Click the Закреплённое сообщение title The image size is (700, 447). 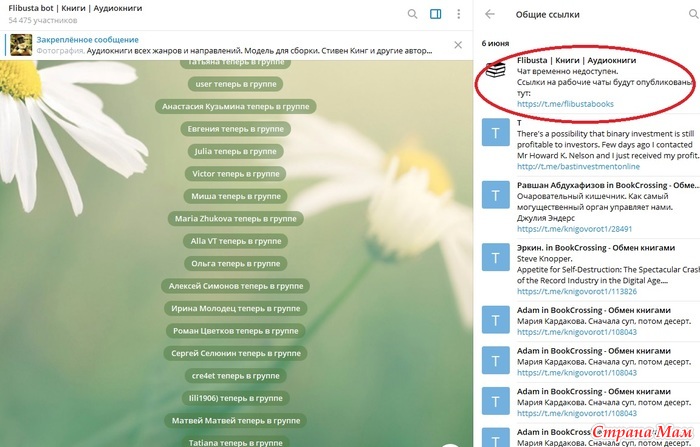pos(88,40)
